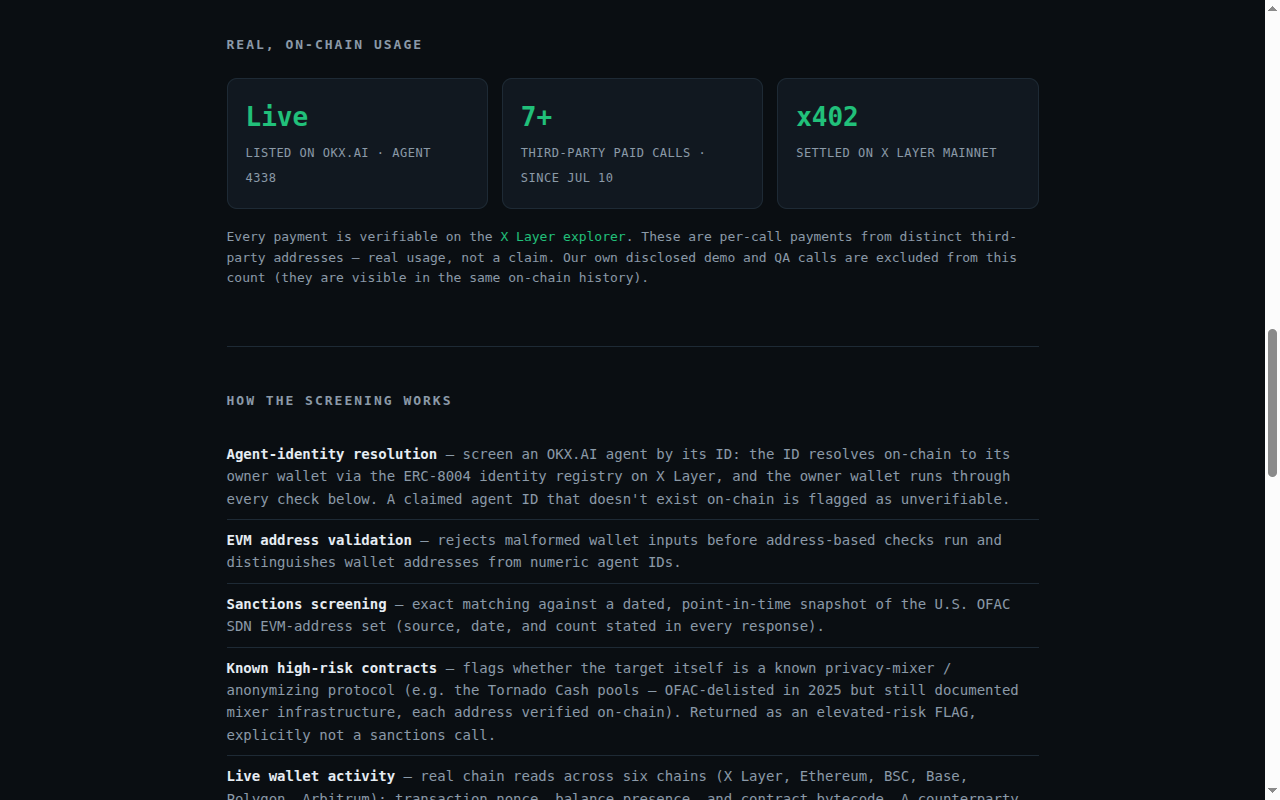Image resolution: width=1280 pixels, height=800 pixels.
Task: Click the Known high-risk contracts title
Action: 332,668
